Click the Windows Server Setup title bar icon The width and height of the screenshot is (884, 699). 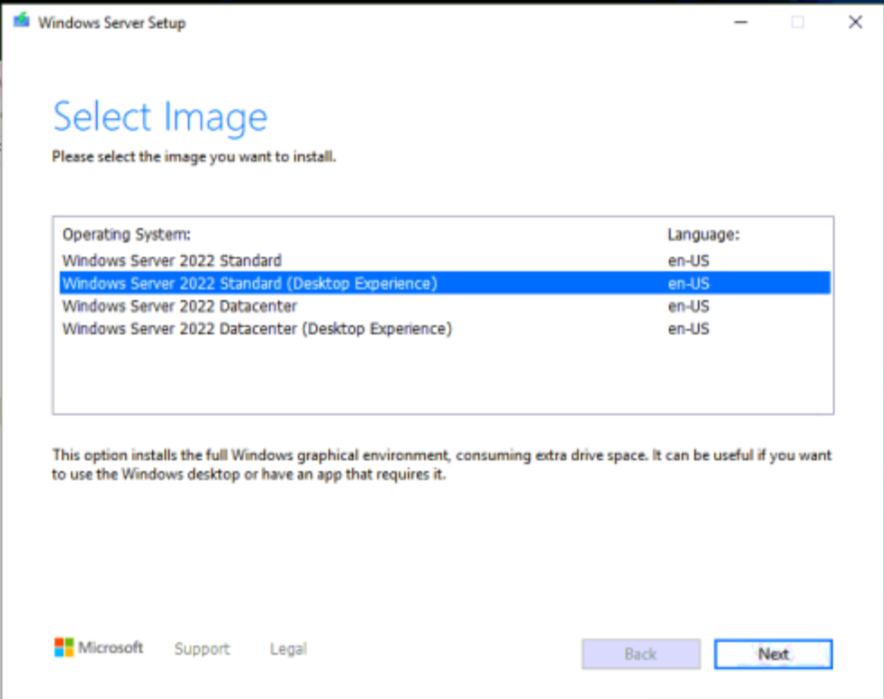click(x=22, y=21)
